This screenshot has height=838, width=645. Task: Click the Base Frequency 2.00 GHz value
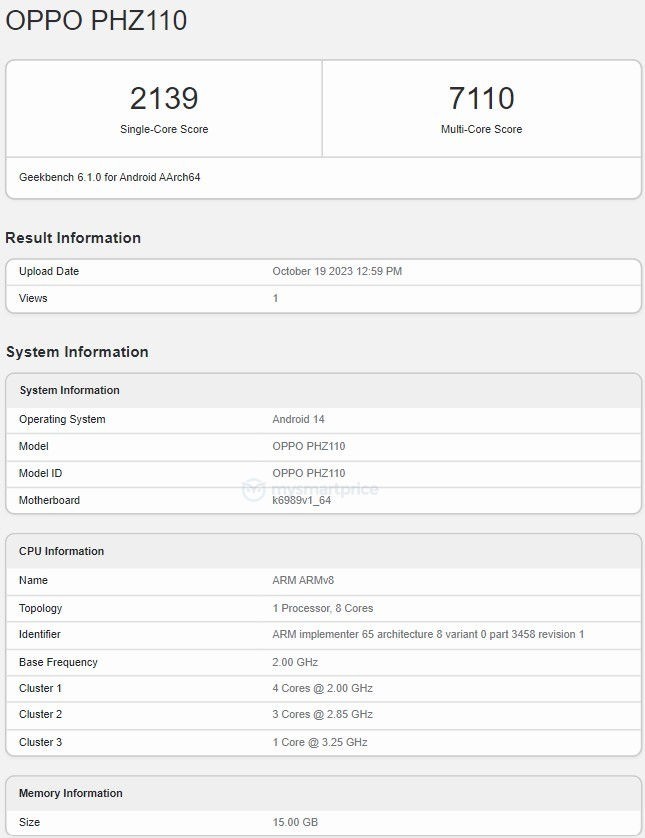pyautogui.click(x=295, y=662)
